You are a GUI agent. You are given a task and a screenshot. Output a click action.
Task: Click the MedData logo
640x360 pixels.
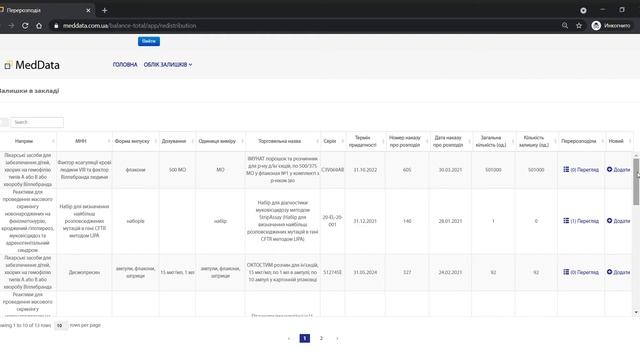(x=32, y=65)
